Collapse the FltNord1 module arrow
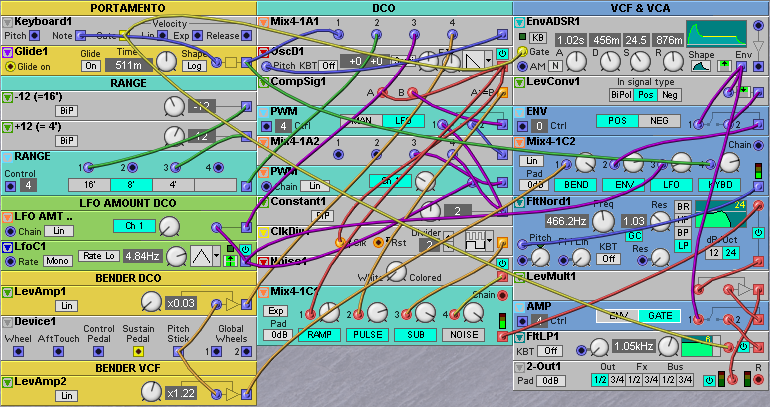Image resolution: width=770 pixels, height=407 pixels. pos(521,205)
